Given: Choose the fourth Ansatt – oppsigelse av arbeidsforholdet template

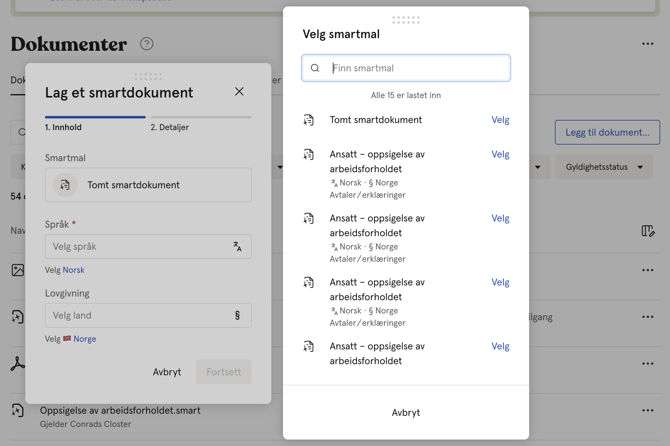Looking at the screenshot, I should [500, 346].
